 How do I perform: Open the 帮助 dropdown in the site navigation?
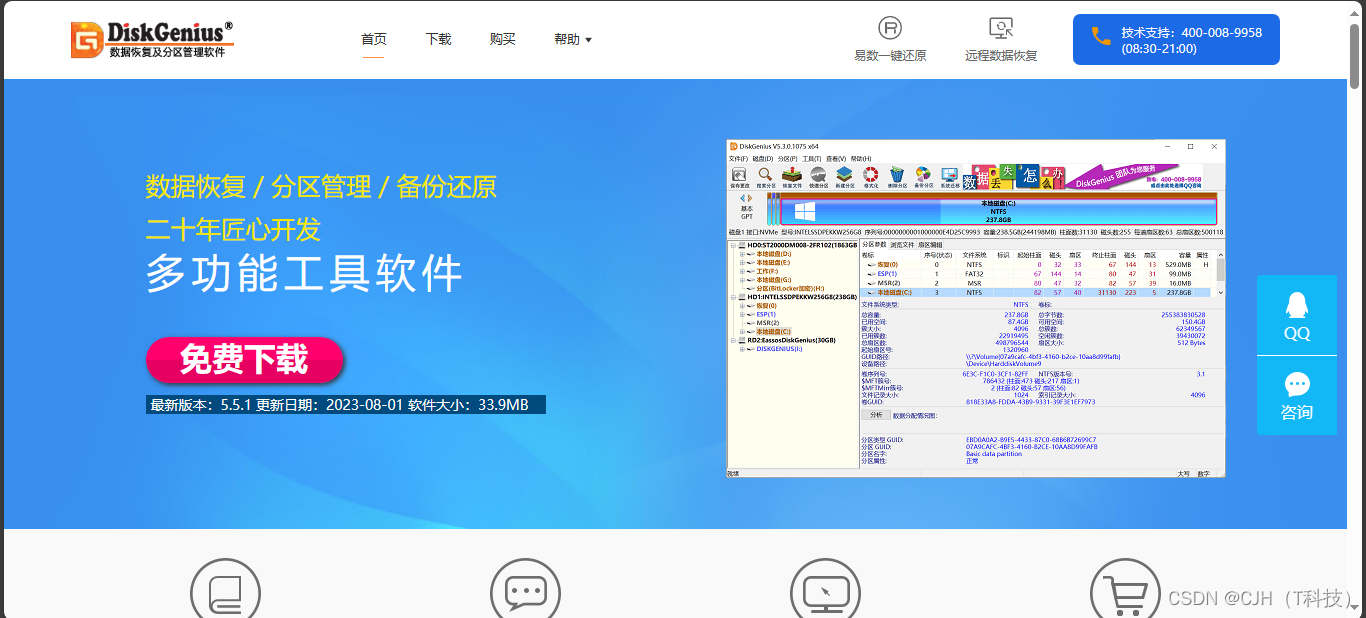tap(573, 39)
